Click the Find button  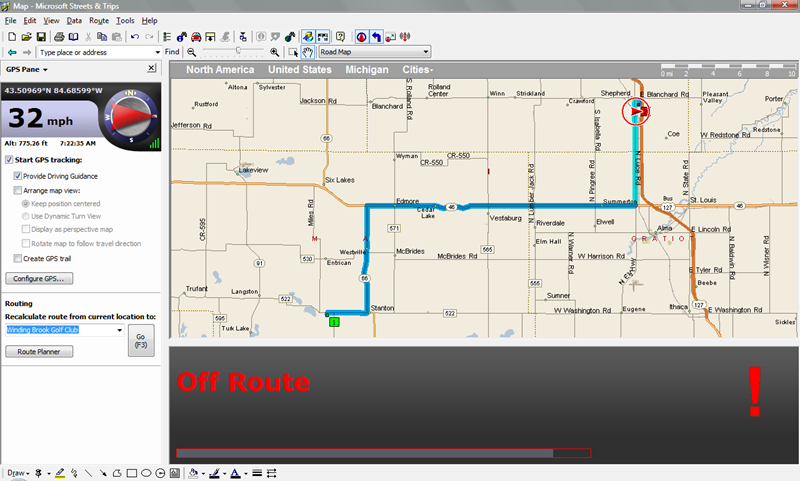click(172, 52)
